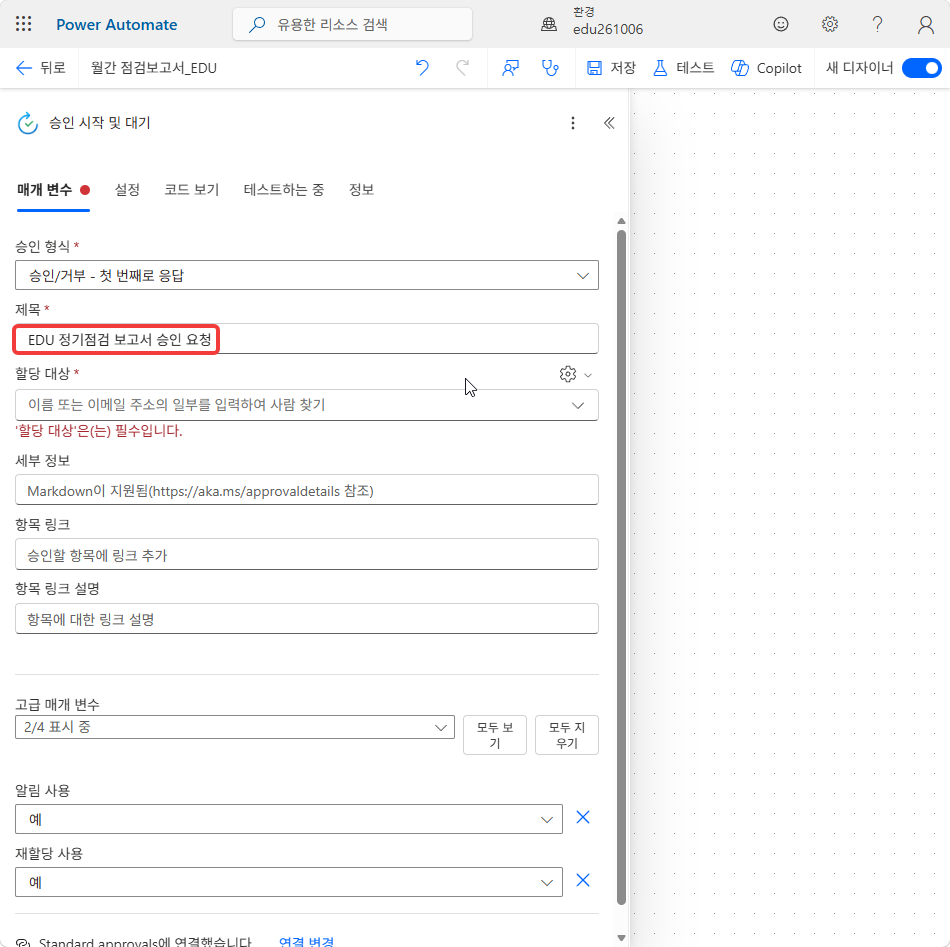
Task: Click the flow name 월간 점검보고서_EDU
Action: pyautogui.click(x=154, y=68)
